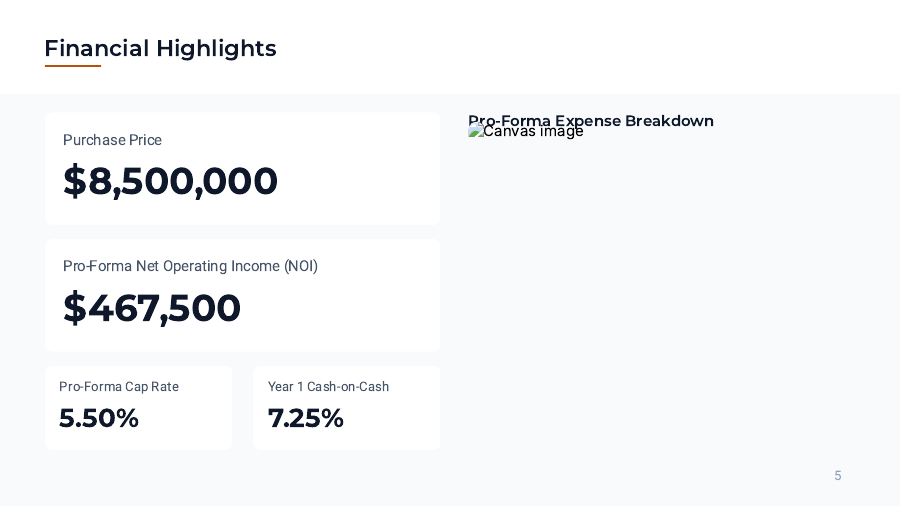The image size is (900, 507).
Task: Select the Year 1 Cash-on-Cash label
Action: click(328, 387)
